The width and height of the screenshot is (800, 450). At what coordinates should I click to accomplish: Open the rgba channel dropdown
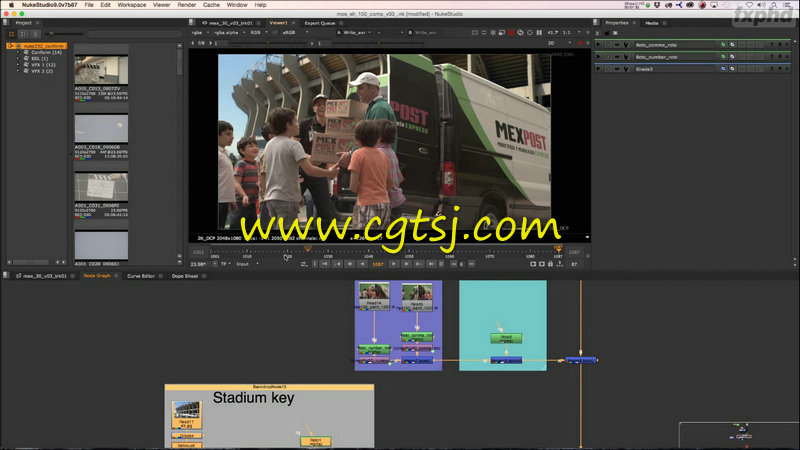[x=201, y=33]
